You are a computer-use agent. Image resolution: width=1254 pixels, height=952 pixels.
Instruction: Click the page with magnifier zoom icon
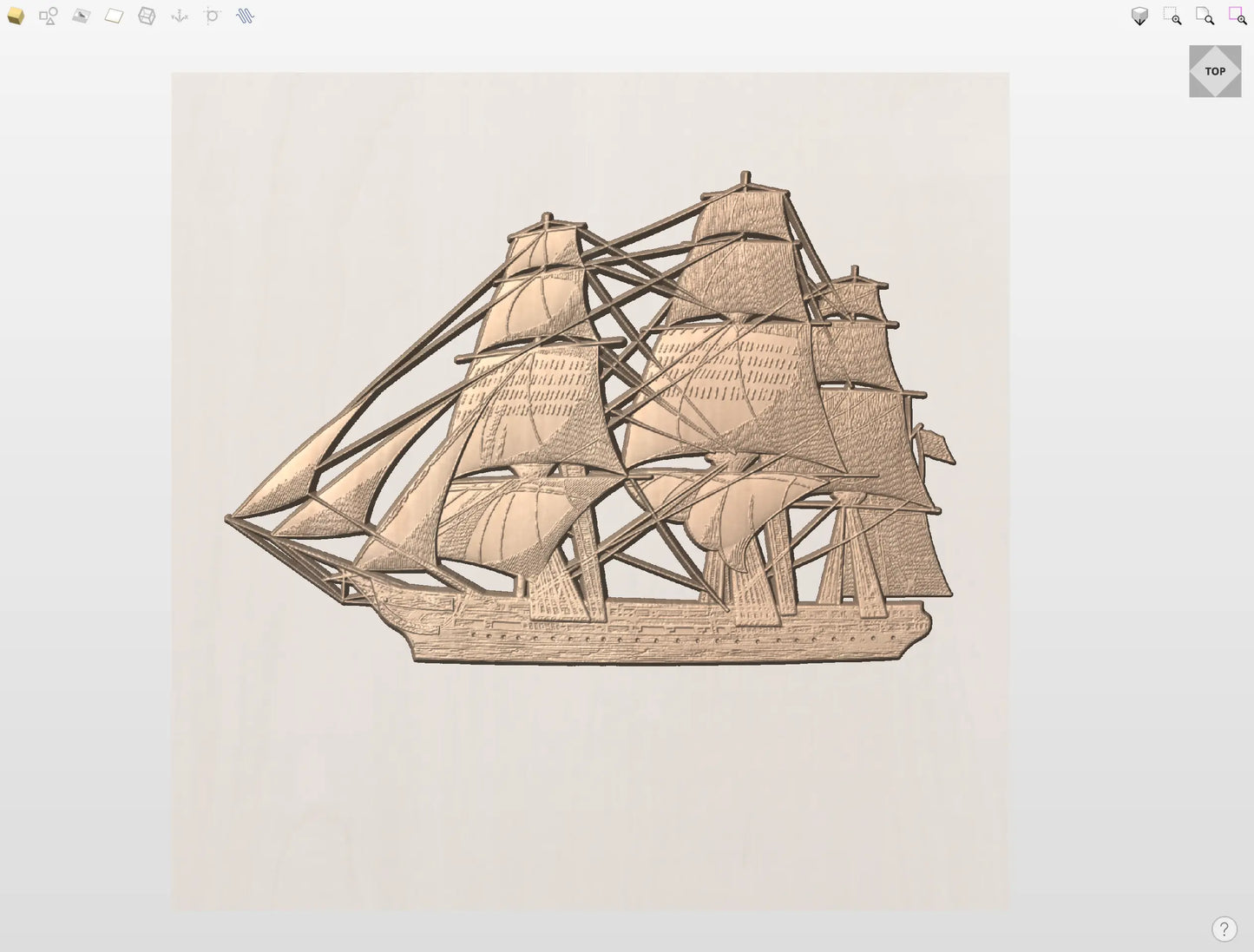1205,16
